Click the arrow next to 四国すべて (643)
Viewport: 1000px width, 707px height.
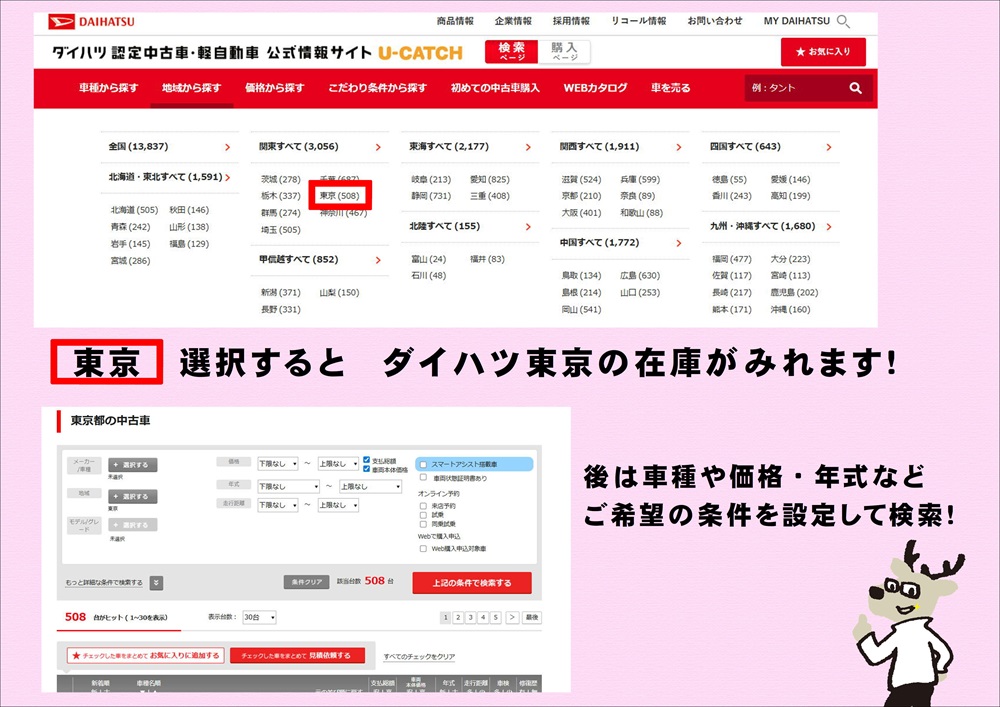[x=829, y=147]
